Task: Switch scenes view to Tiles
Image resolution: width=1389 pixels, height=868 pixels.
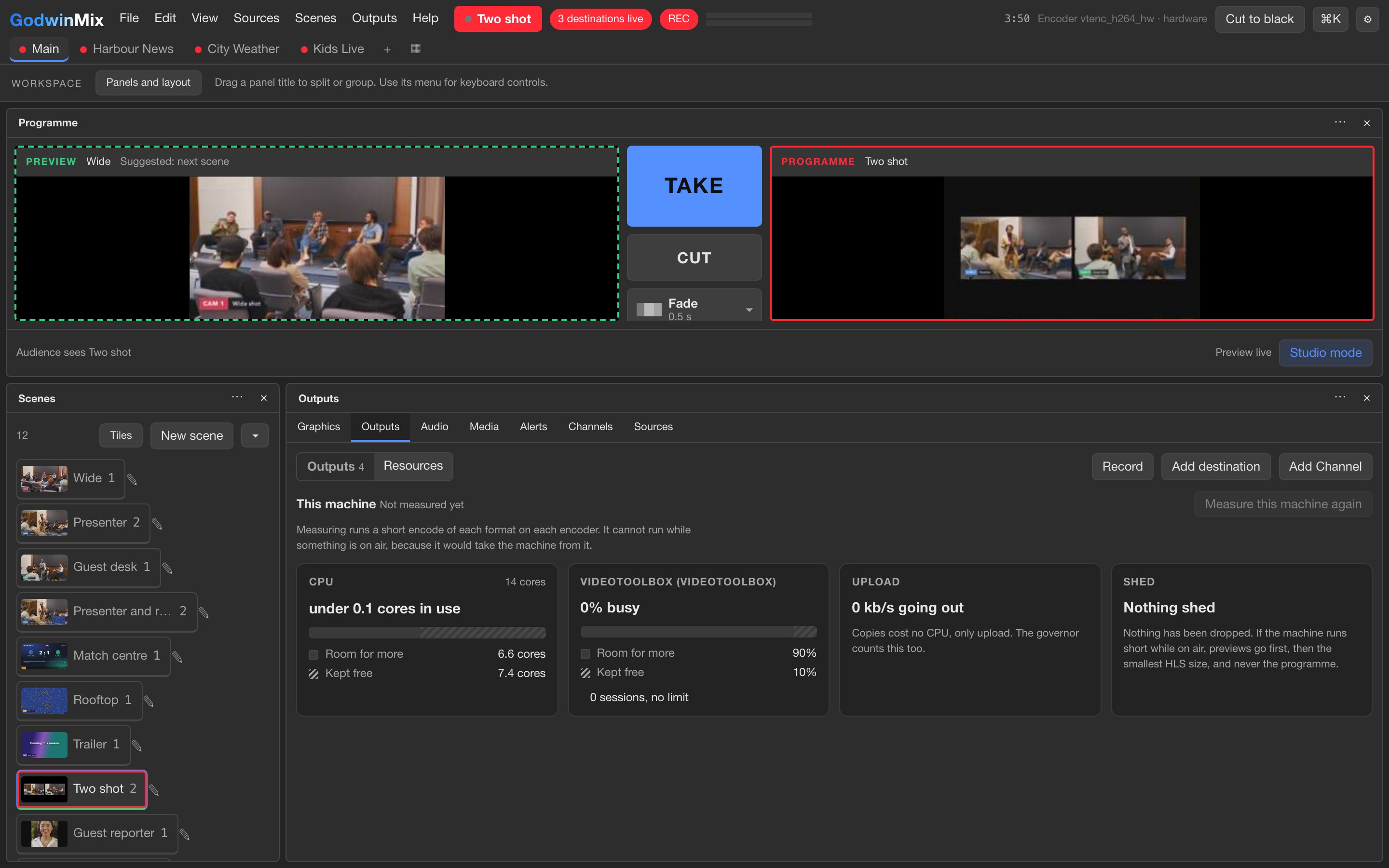Action: pyautogui.click(x=121, y=435)
